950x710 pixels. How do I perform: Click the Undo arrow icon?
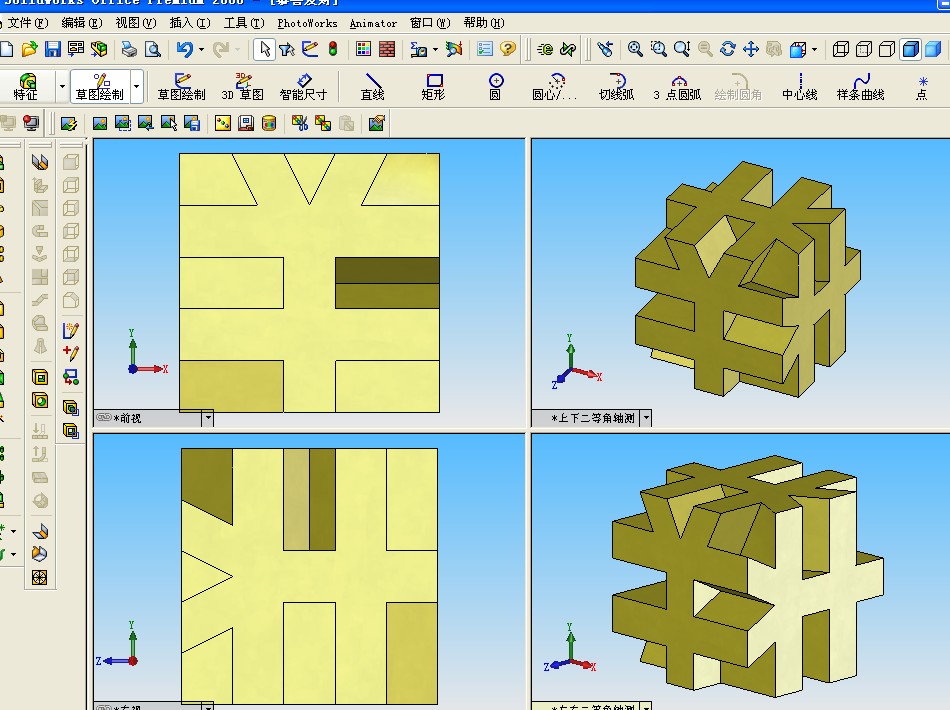coord(184,49)
